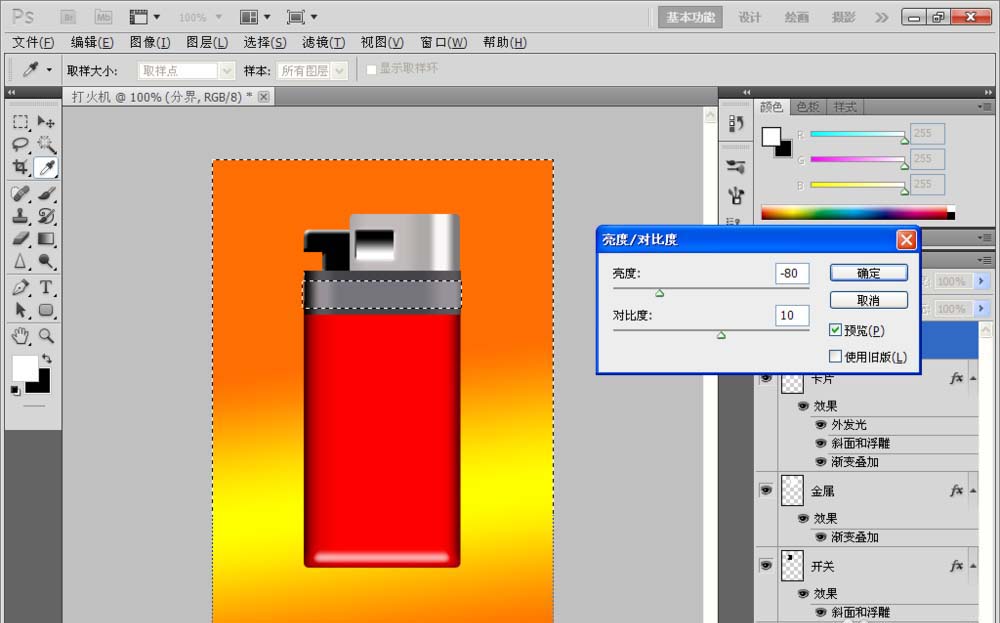
Task: Enable the 使用旧版 option
Action: (x=836, y=355)
